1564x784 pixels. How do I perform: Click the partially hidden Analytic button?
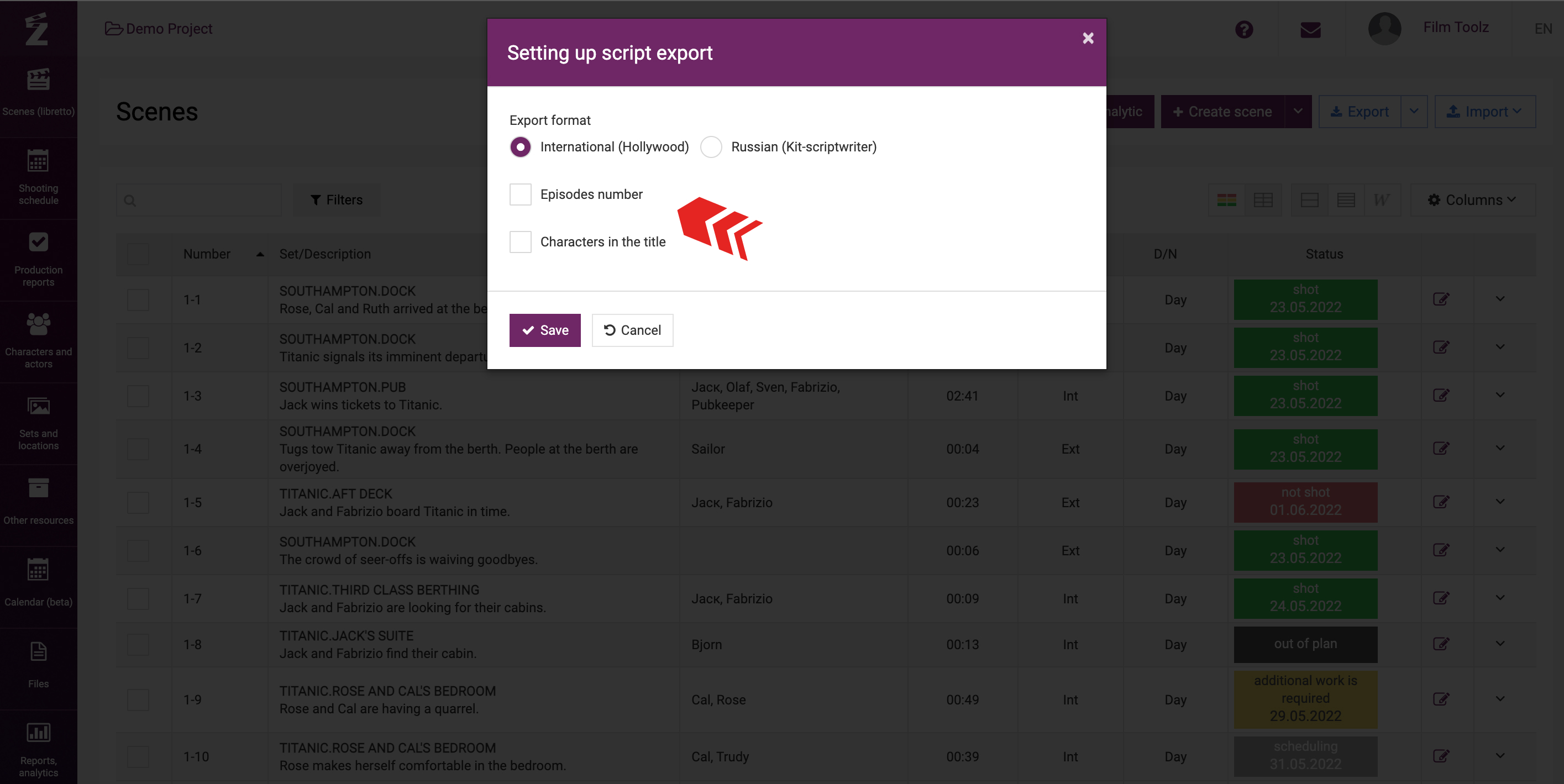click(1130, 112)
